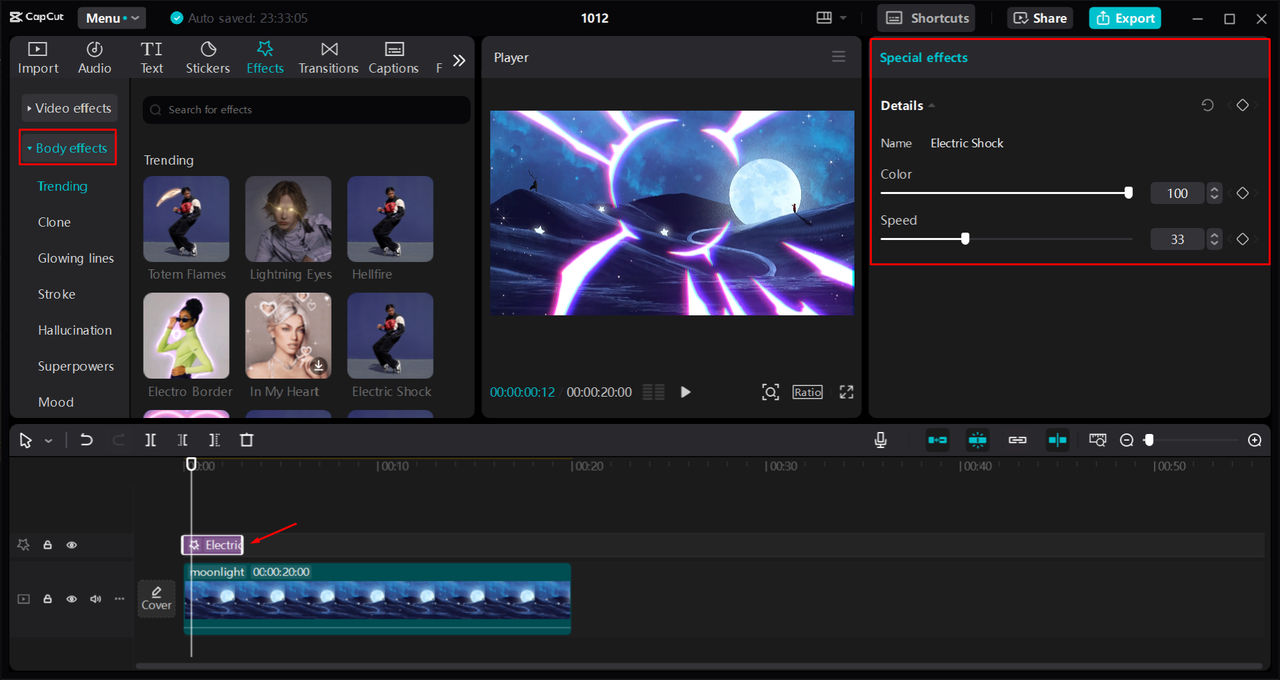Open the Stroke subcategory
The height and width of the screenshot is (680, 1280).
click(x=57, y=294)
